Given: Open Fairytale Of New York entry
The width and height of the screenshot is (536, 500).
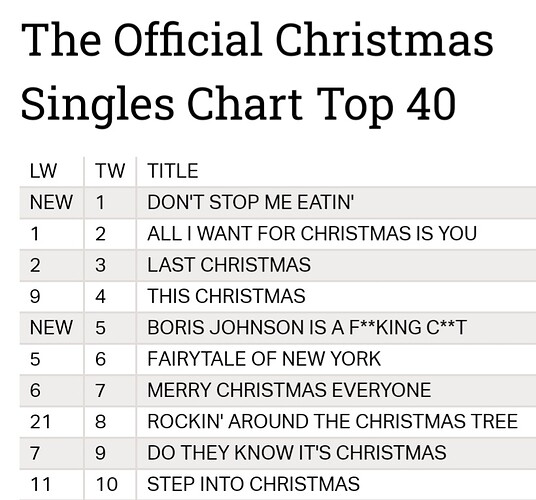Looking at the screenshot, I should point(264,359).
